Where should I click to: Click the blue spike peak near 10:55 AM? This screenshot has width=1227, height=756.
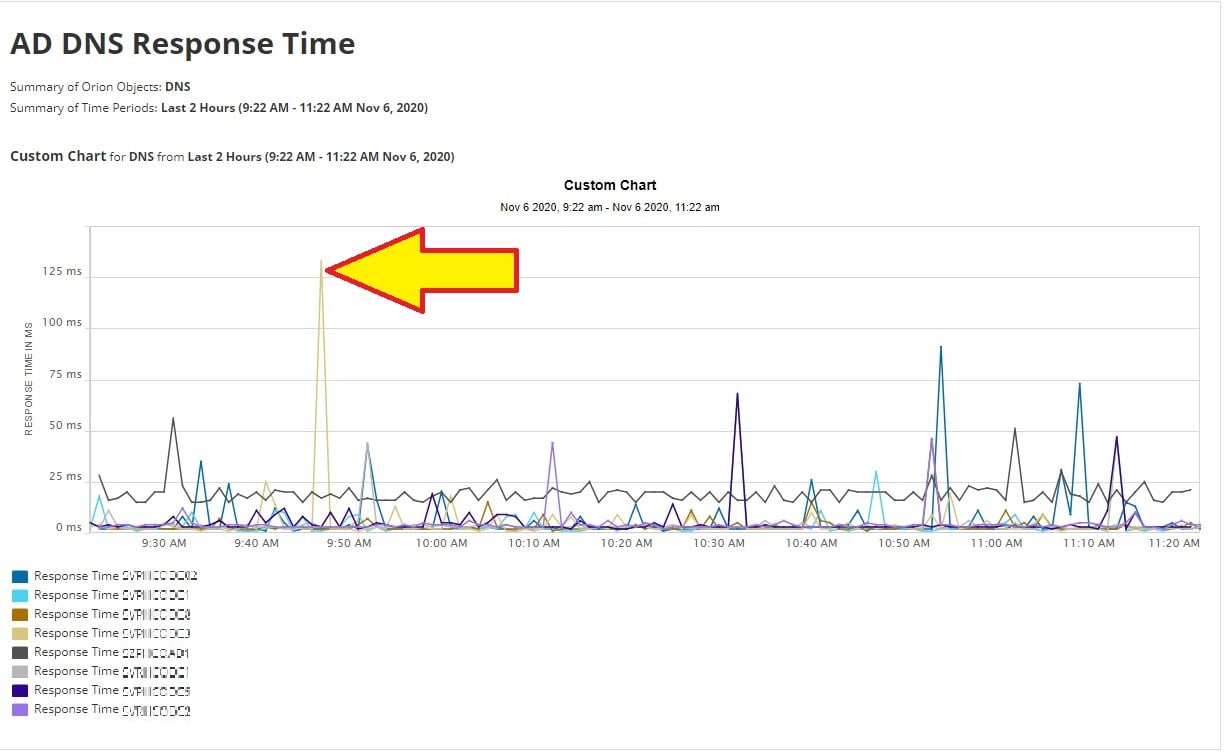(x=941, y=348)
